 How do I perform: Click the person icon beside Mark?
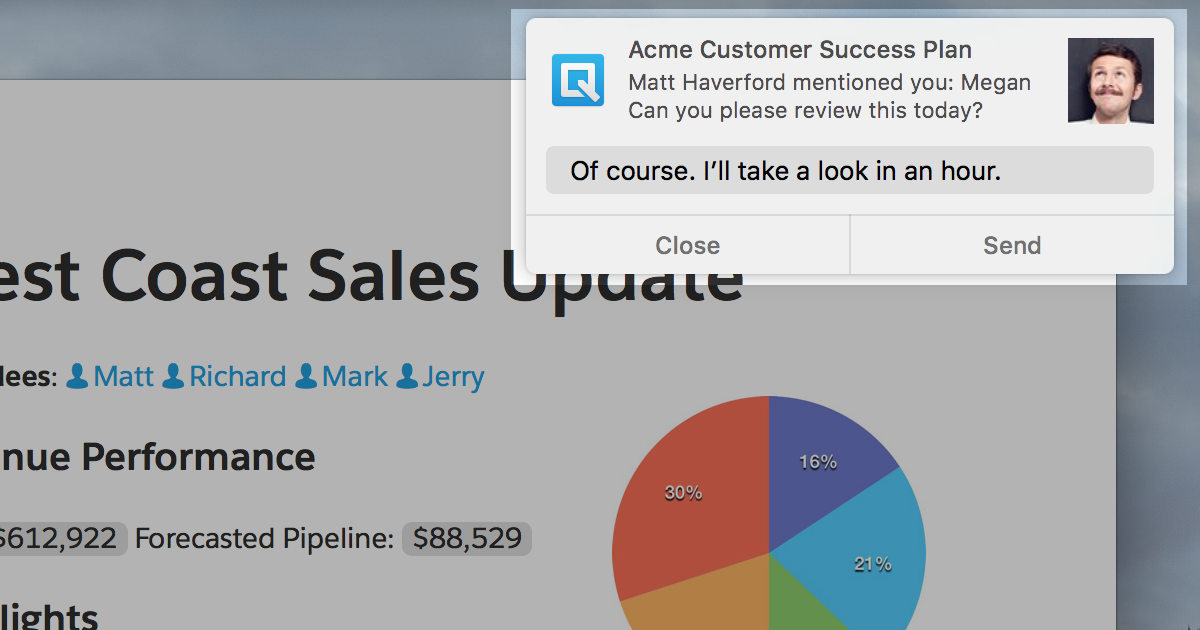(306, 377)
